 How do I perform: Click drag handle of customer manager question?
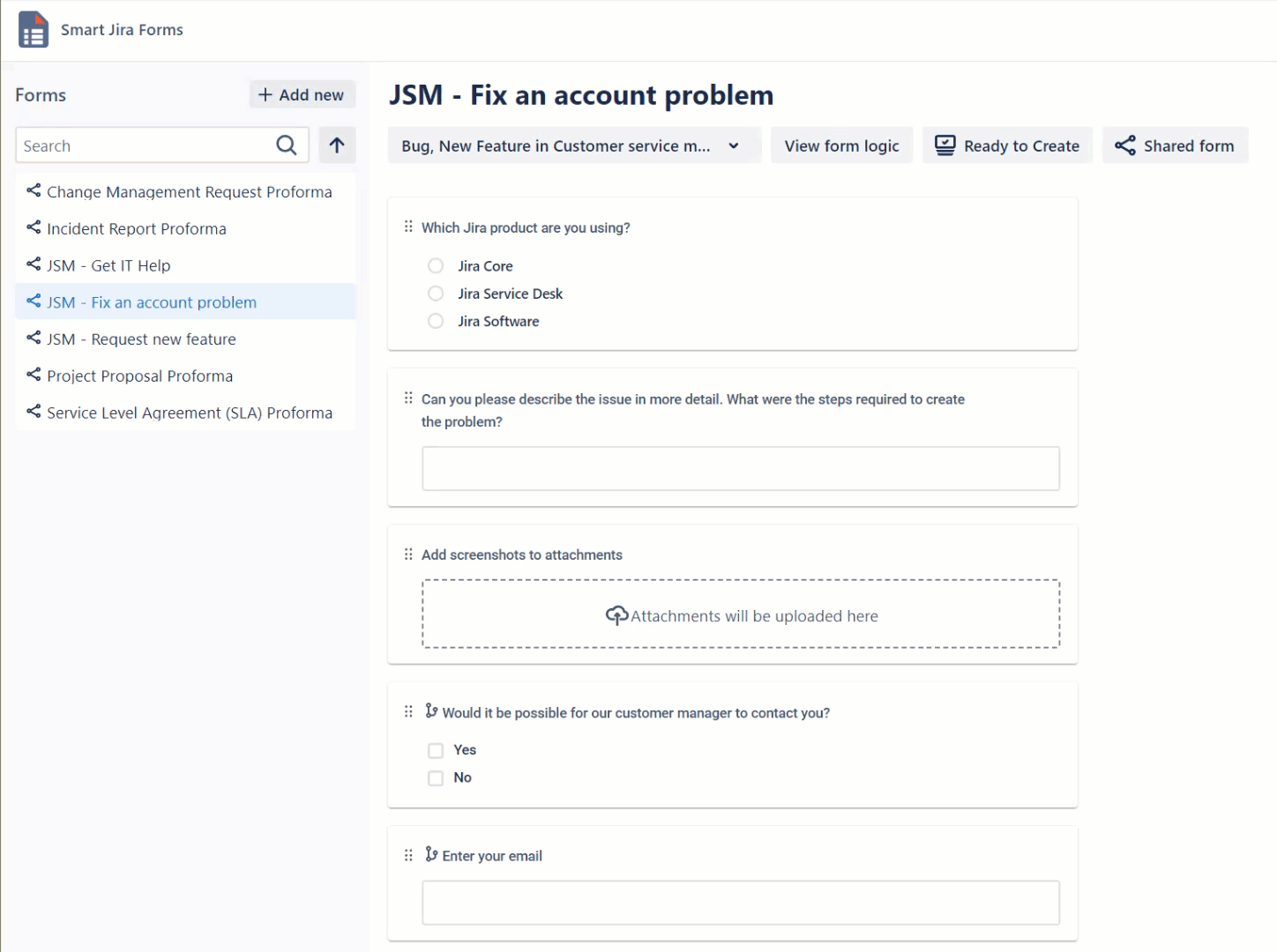408,712
